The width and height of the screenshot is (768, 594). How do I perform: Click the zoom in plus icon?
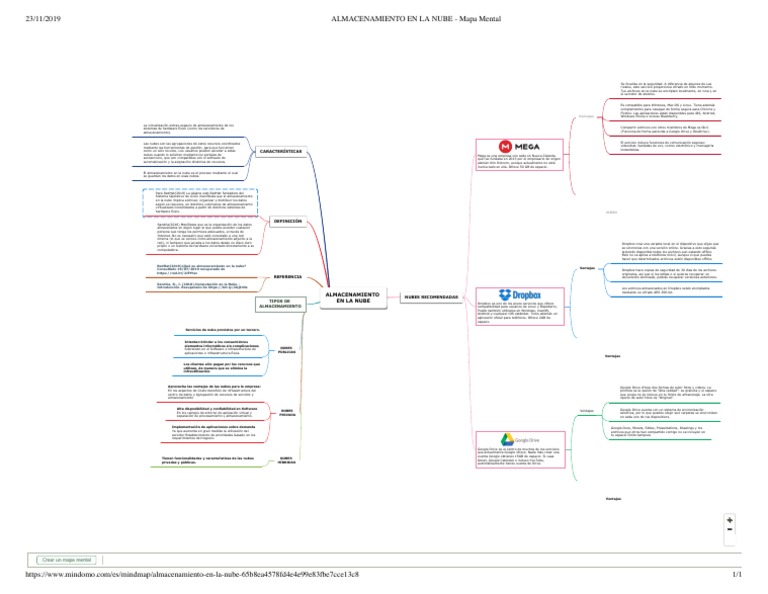point(729,520)
